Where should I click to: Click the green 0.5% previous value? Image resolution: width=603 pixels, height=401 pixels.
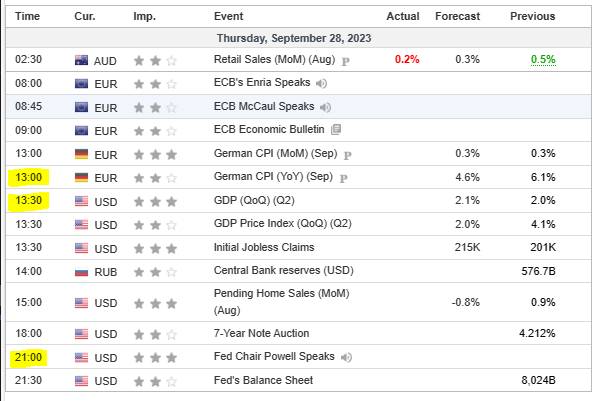coord(544,60)
